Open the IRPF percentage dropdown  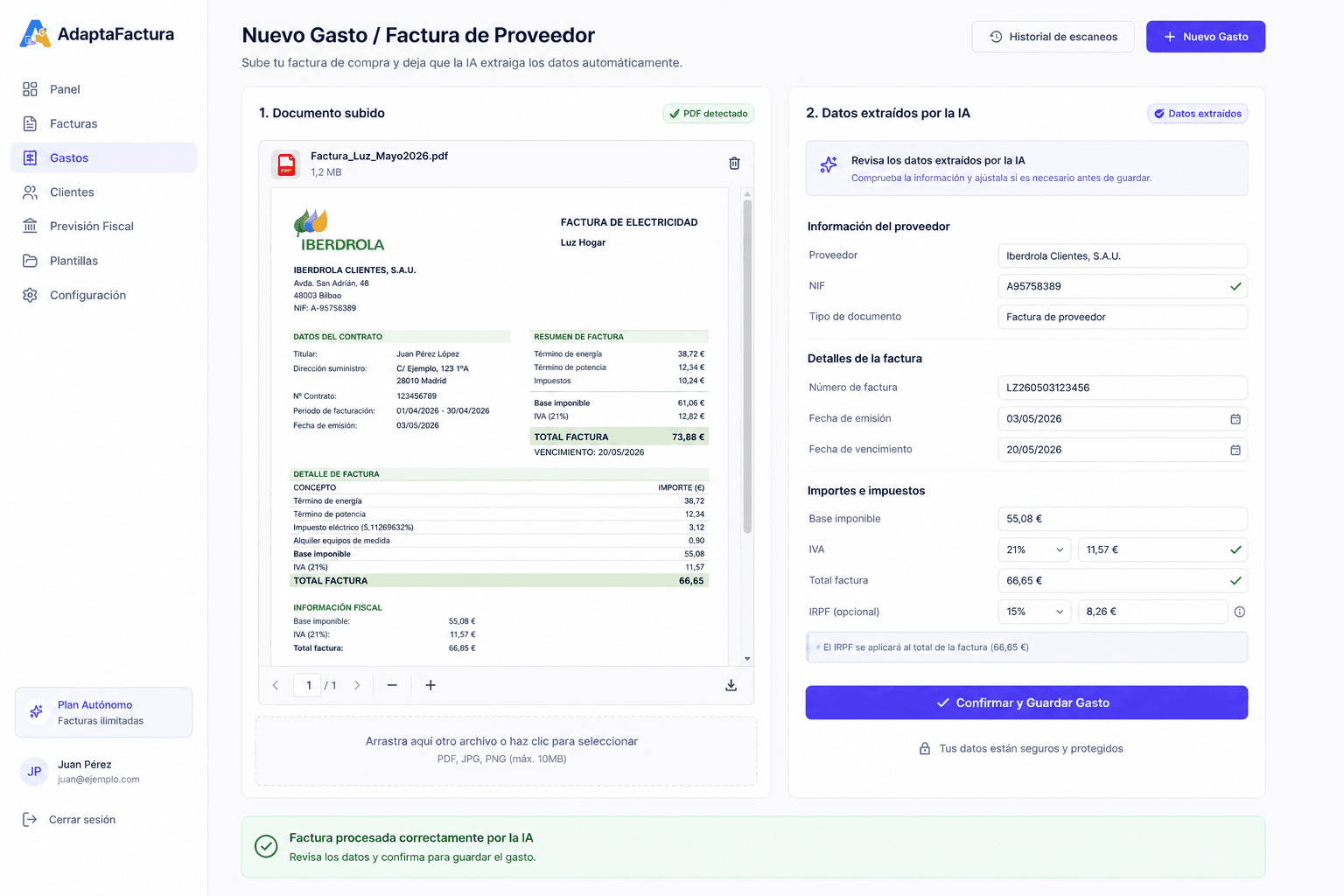click(x=1034, y=612)
